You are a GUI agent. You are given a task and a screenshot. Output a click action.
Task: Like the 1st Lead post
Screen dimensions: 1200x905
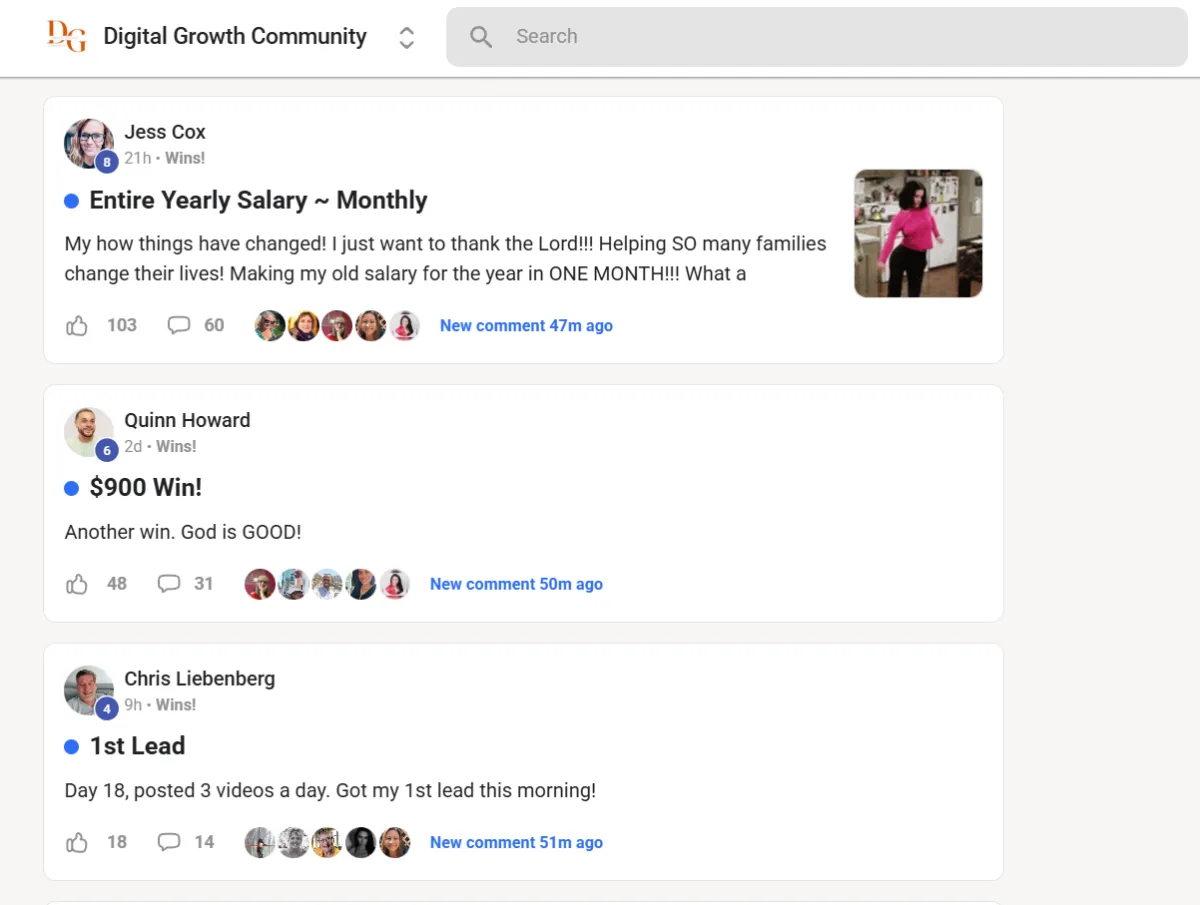[77, 842]
